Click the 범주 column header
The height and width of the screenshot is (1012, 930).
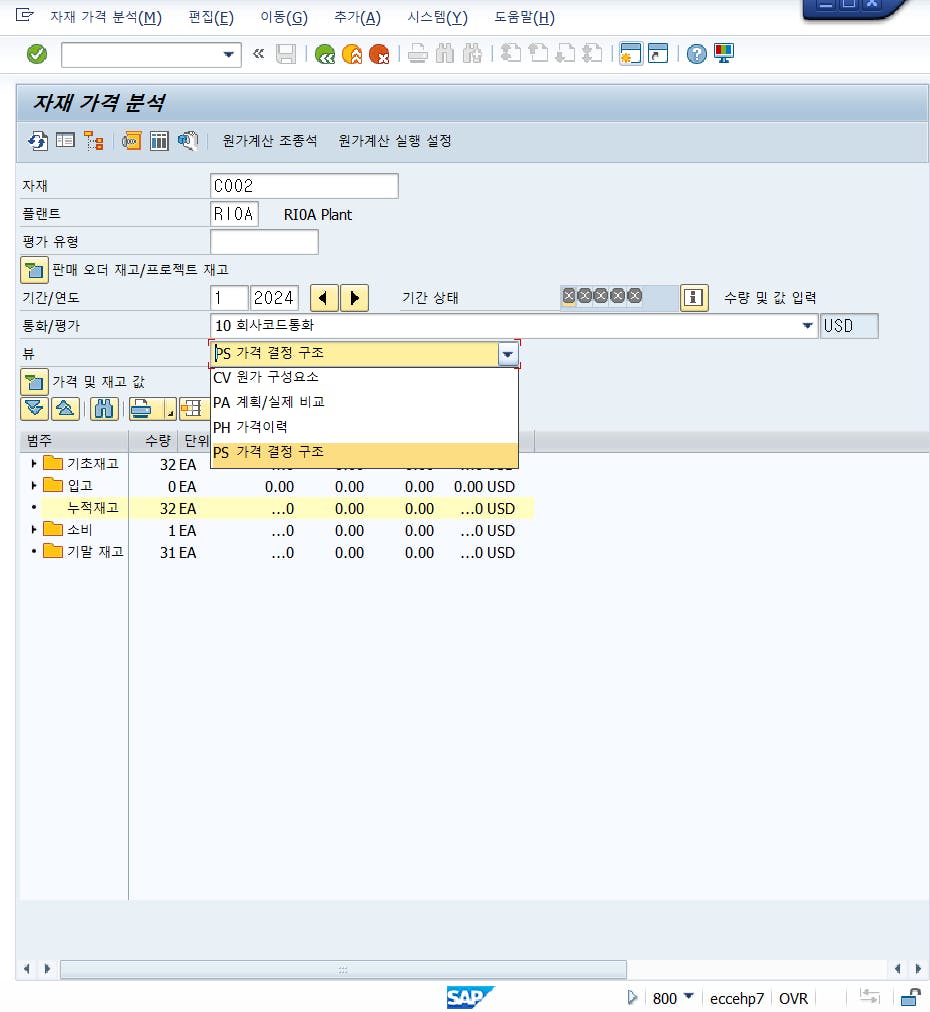pyautogui.click(x=74, y=441)
